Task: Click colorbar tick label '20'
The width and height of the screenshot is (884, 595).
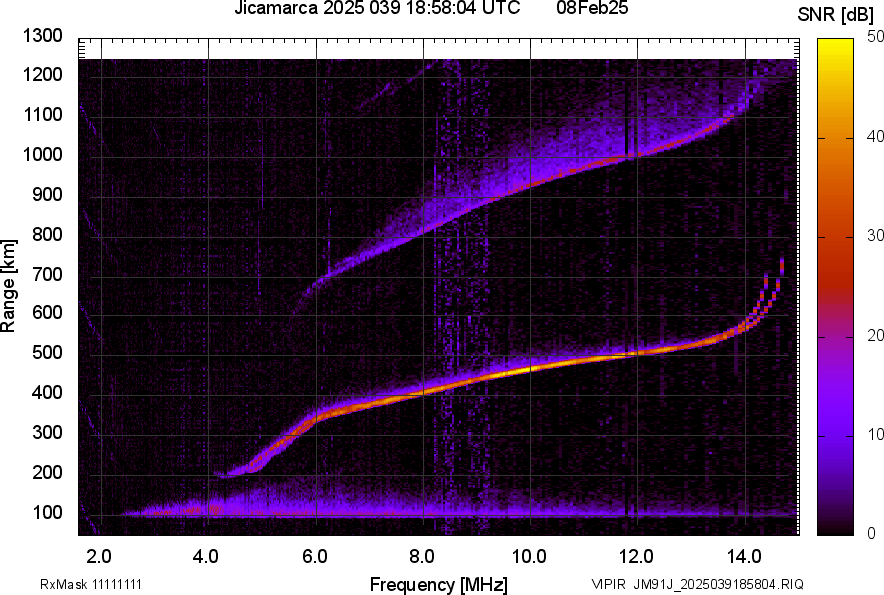Action: click(x=875, y=336)
